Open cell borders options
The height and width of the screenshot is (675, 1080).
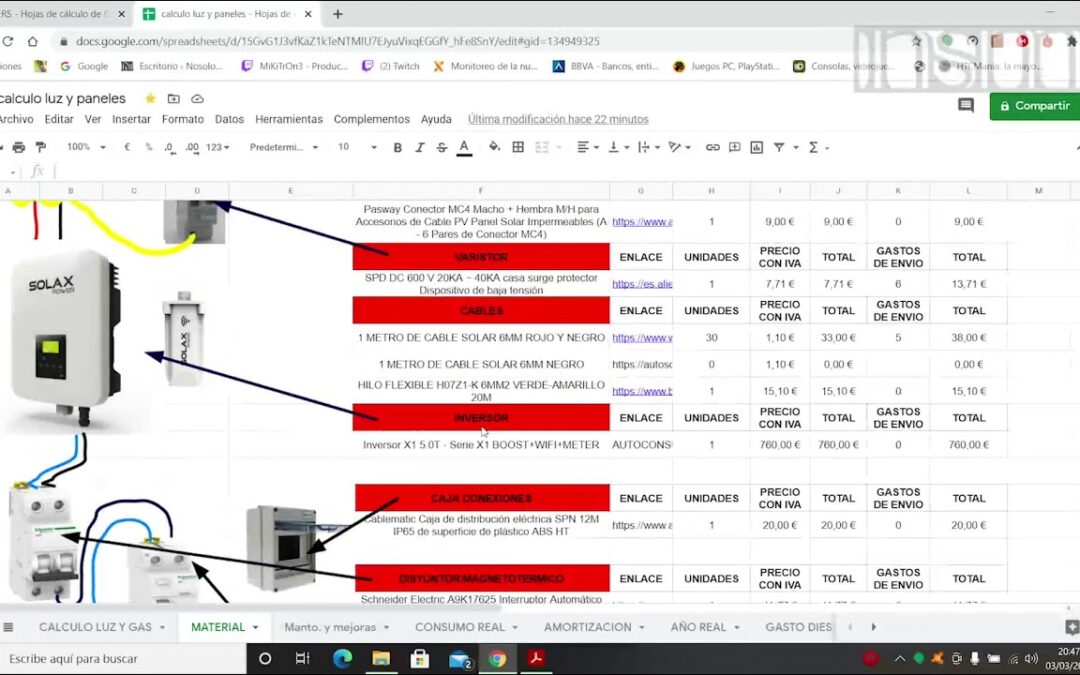pyautogui.click(x=518, y=147)
